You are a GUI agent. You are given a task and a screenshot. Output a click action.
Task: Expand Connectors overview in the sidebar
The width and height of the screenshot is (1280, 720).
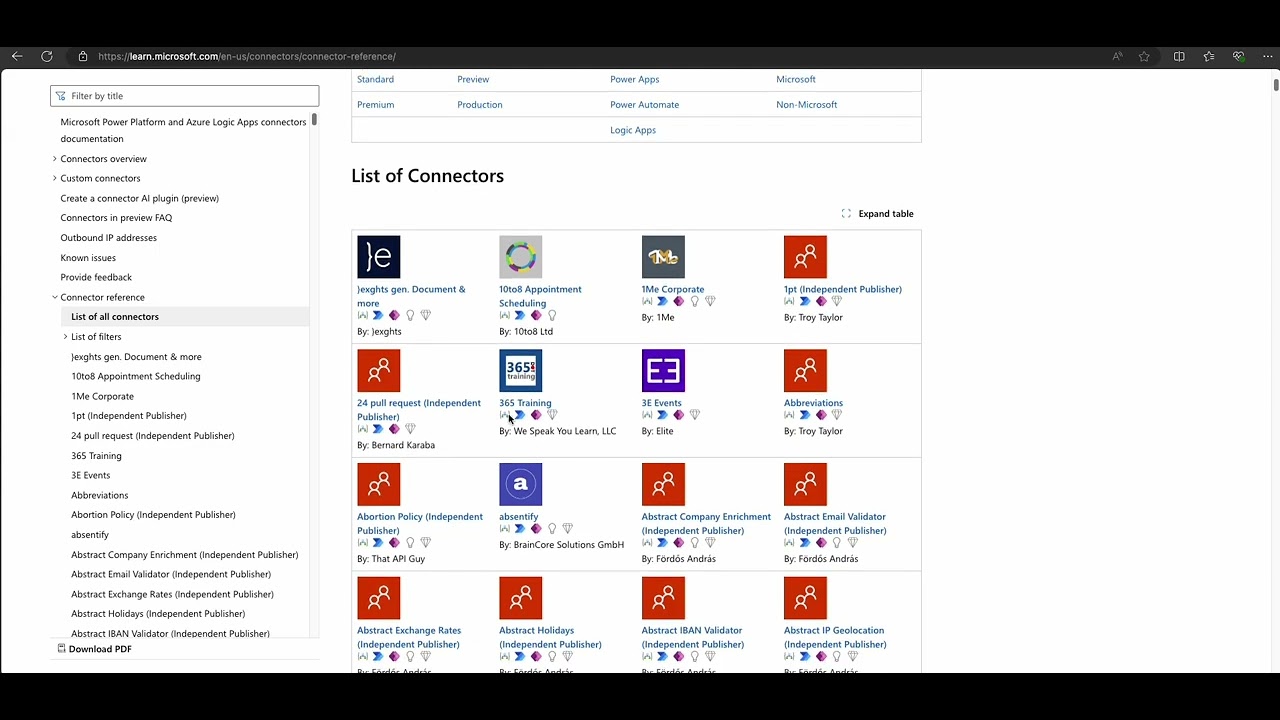click(x=55, y=159)
